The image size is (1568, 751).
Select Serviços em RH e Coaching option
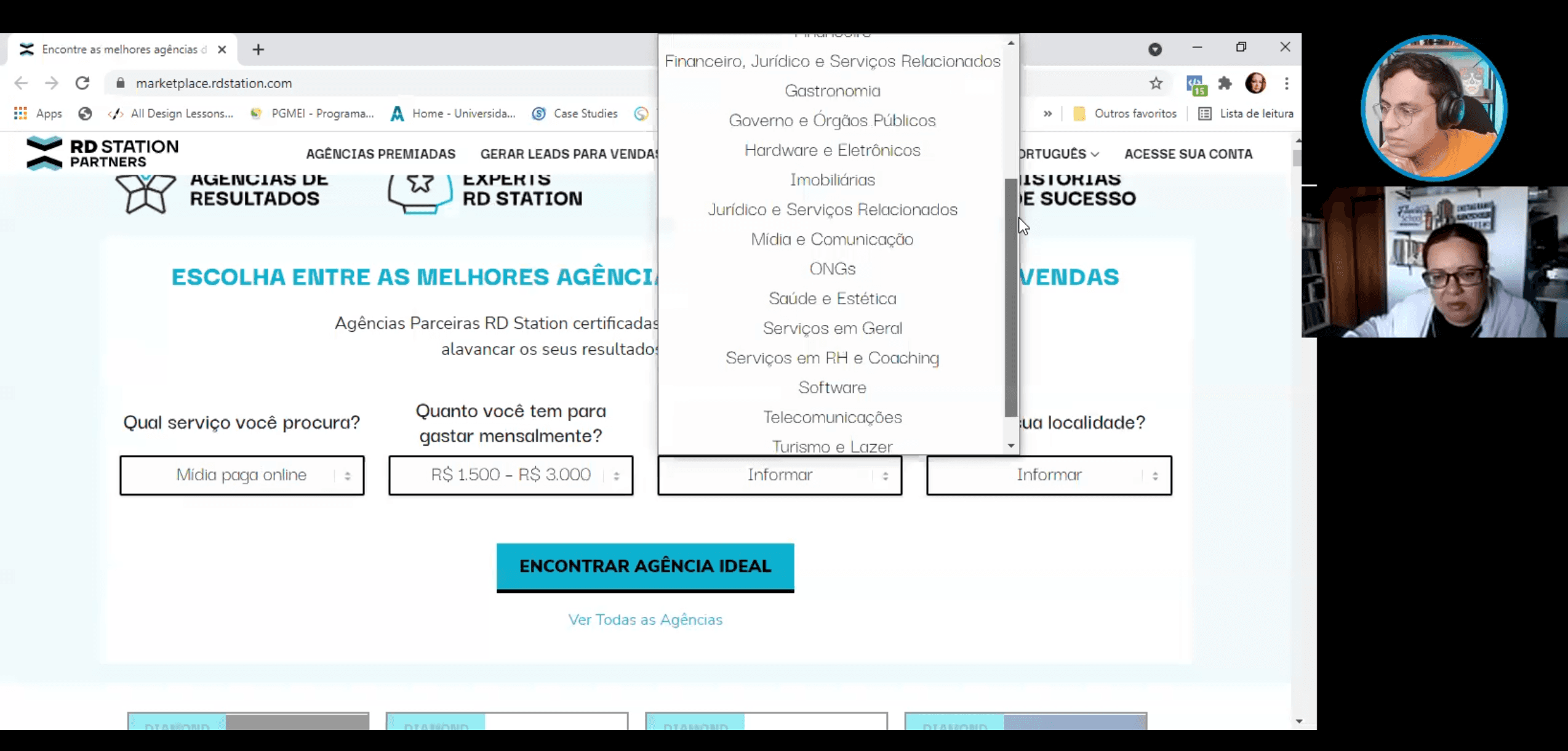tap(832, 358)
